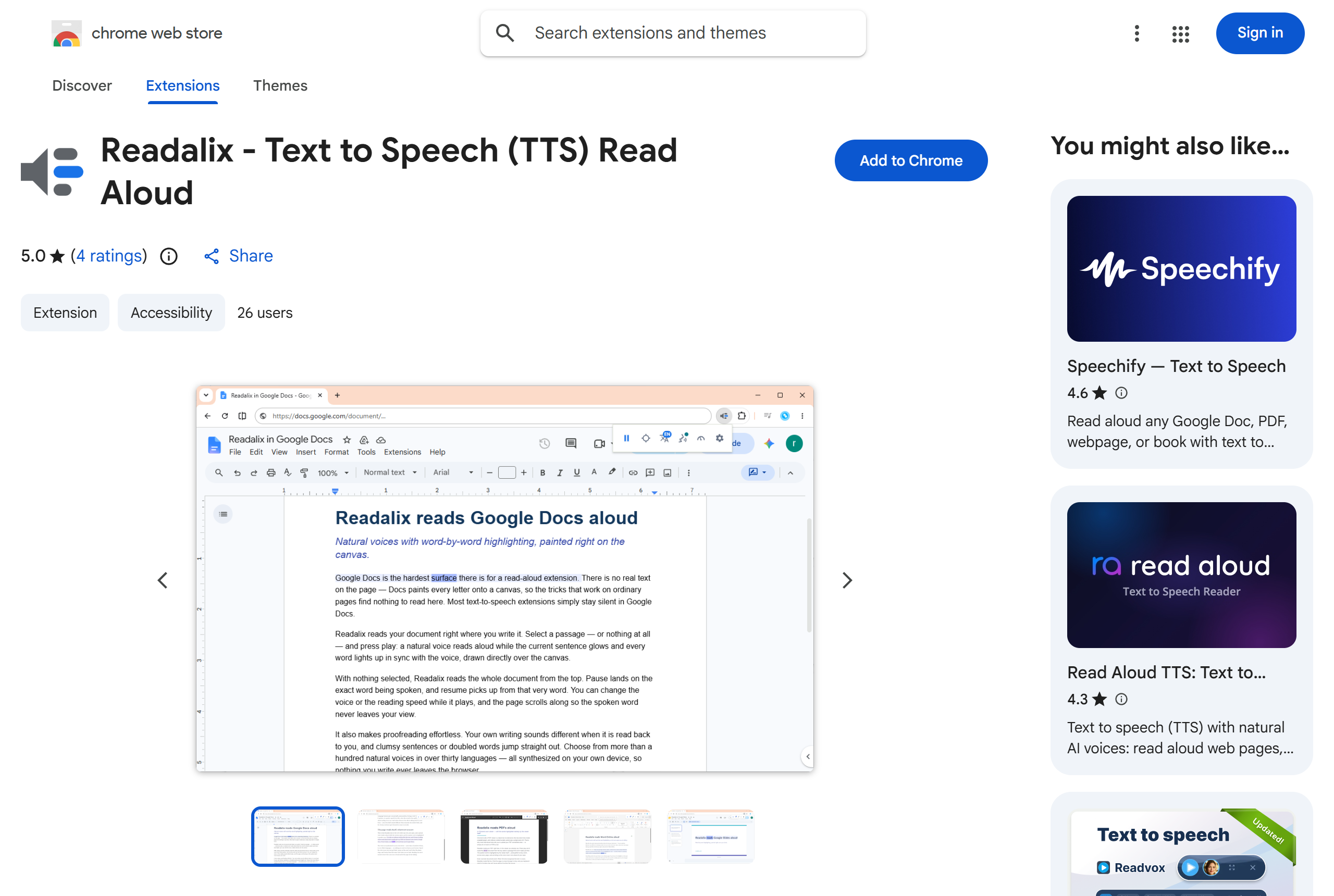Click the chrome web store title text

point(157,33)
